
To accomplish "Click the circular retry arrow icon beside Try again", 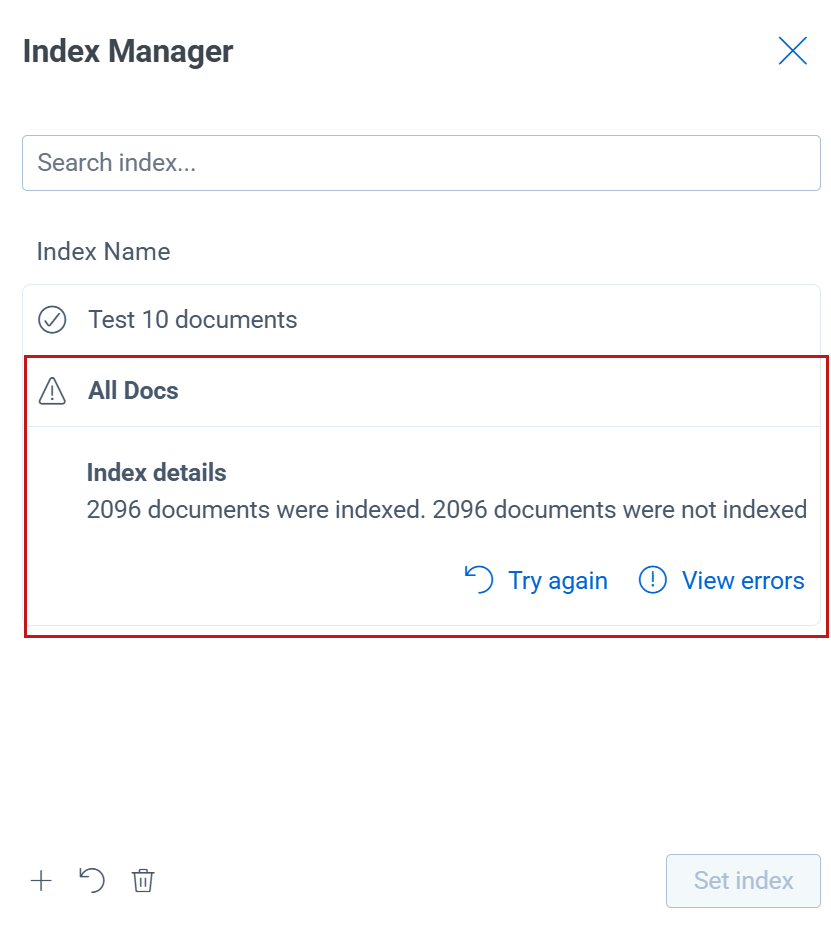I will point(479,580).
